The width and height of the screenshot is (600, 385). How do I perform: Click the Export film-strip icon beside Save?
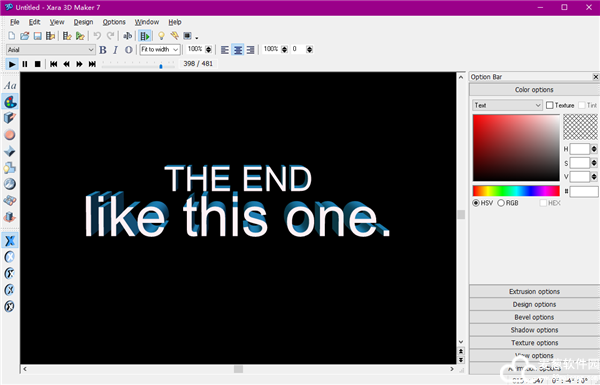(x=50, y=36)
